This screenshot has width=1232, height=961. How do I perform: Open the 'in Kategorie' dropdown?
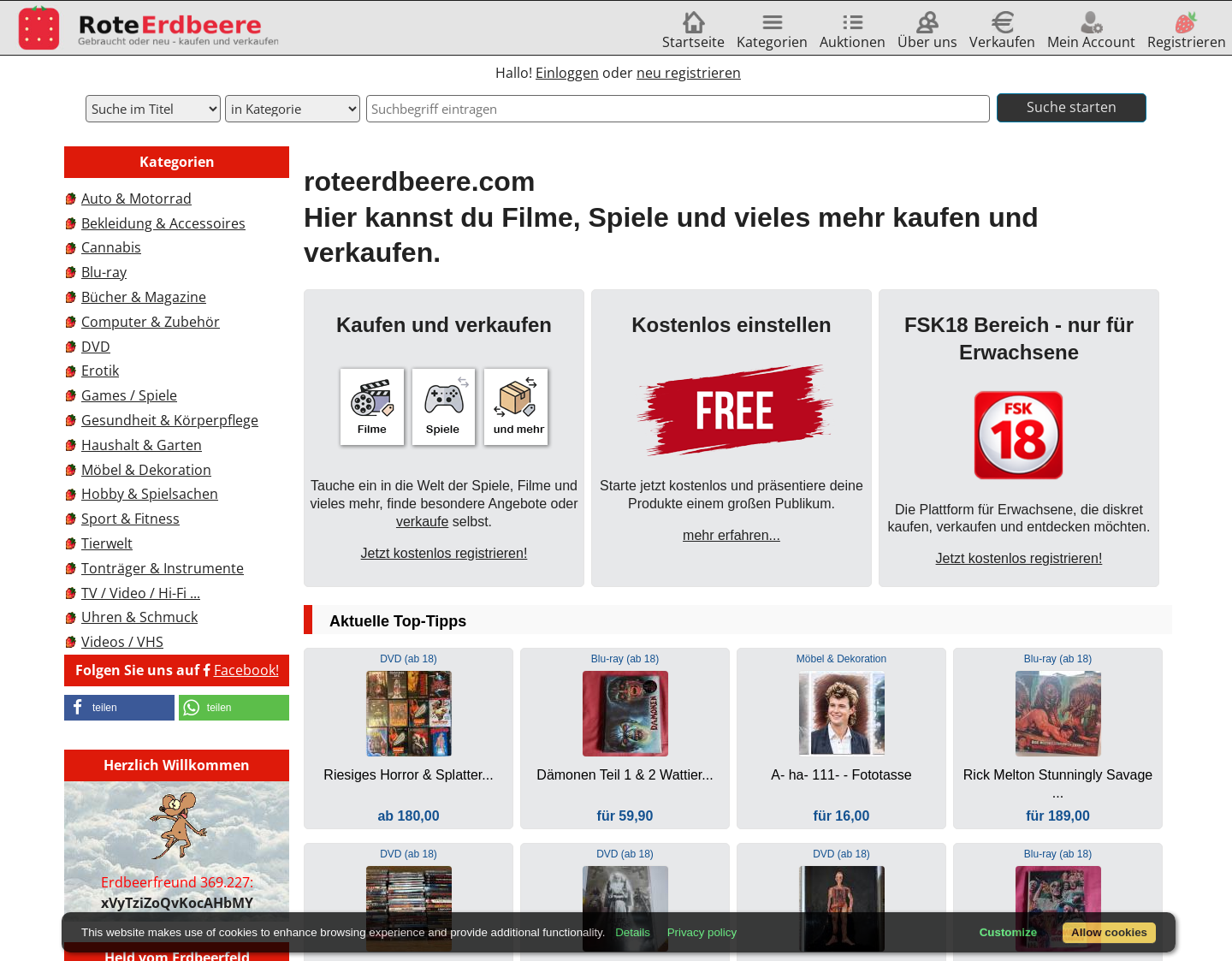[x=293, y=109]
